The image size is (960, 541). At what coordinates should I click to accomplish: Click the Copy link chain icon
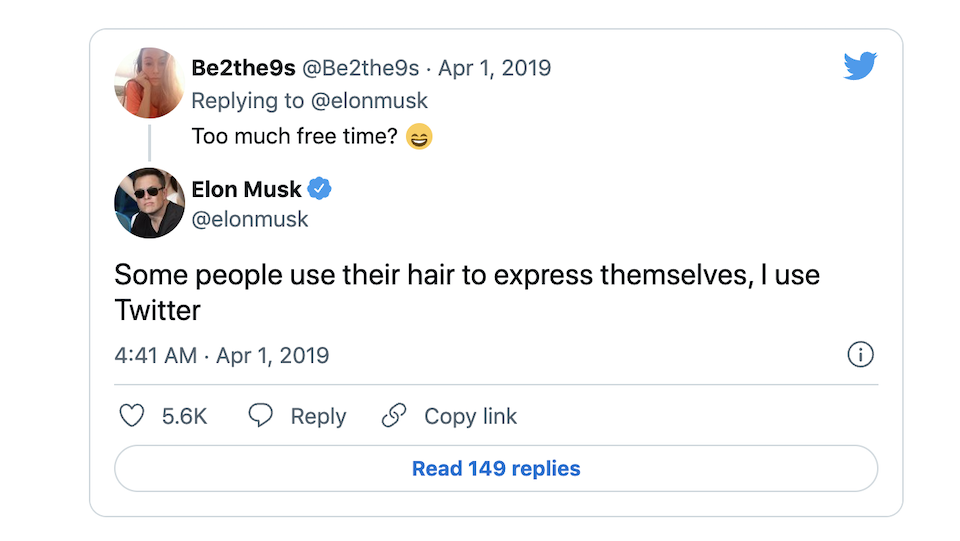coord(394,416)
